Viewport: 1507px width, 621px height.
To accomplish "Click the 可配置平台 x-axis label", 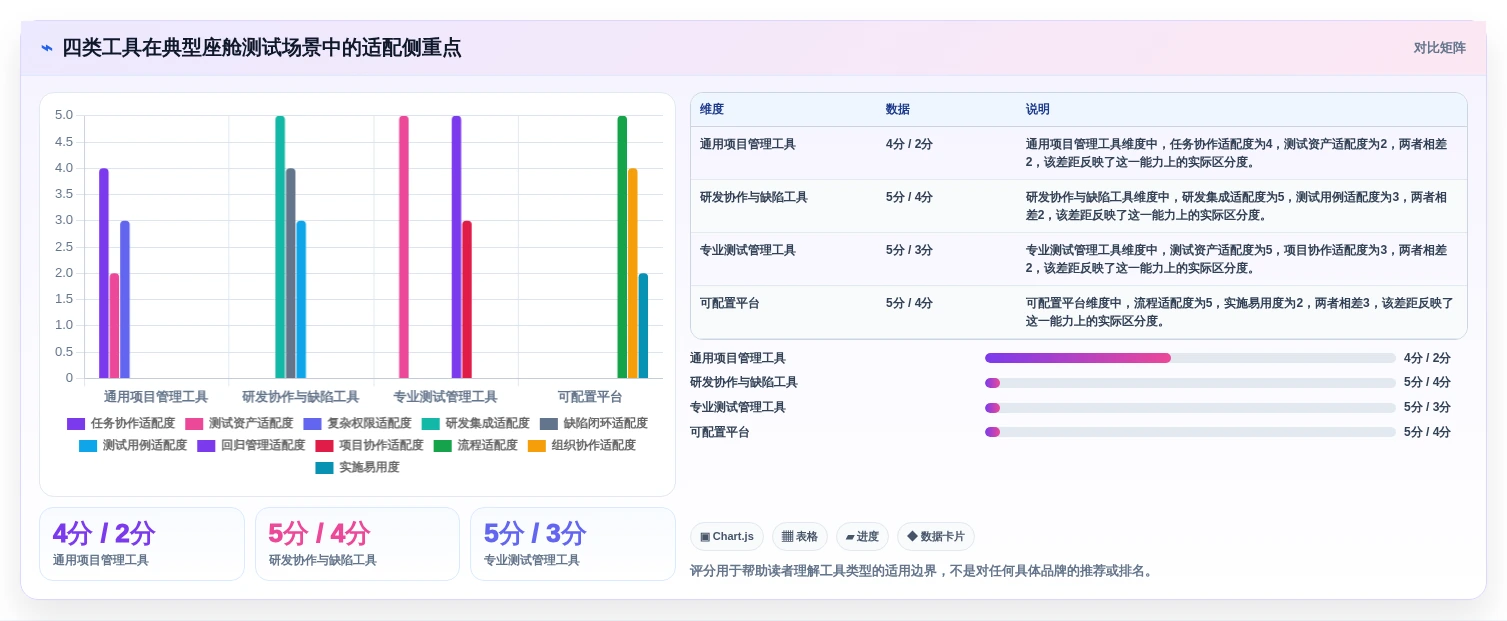I will pos(590,397).
